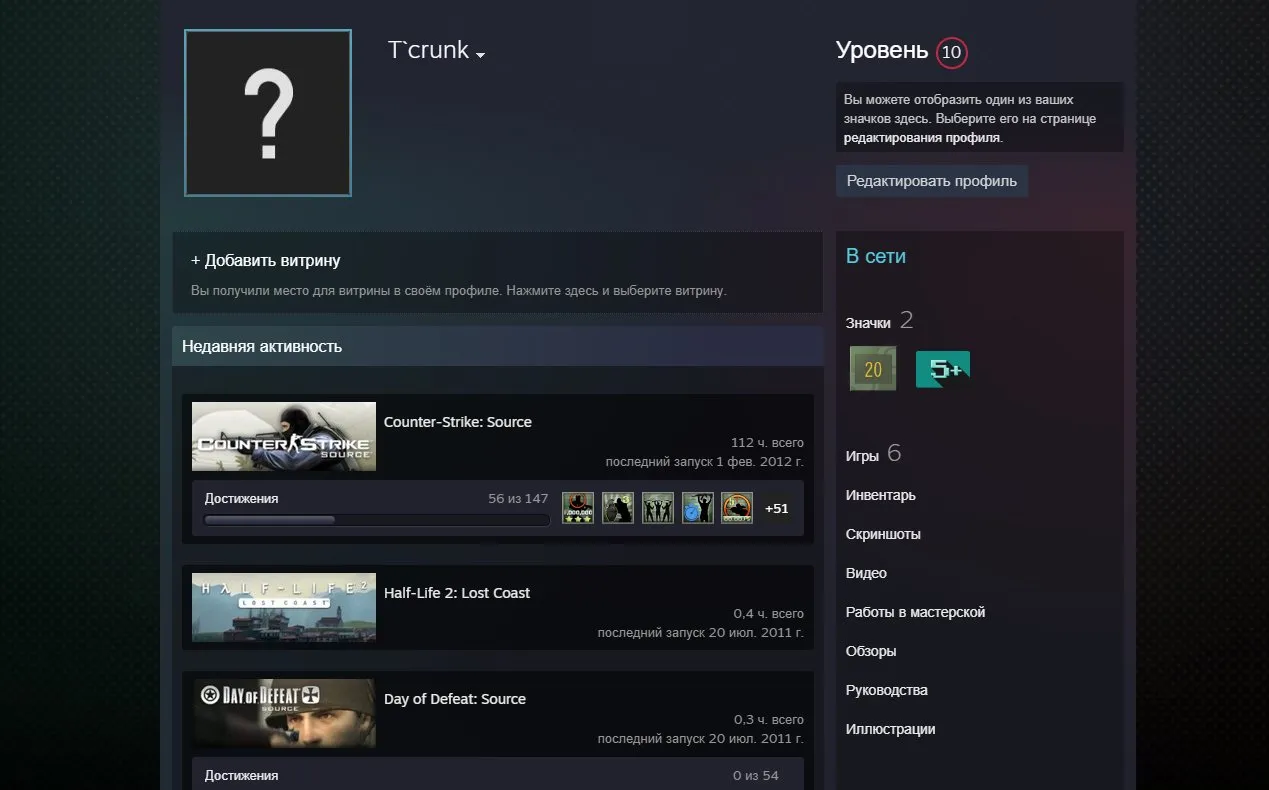Open the Counter-Strike: Source title link
This screenshot has height=790, width=1269.
click(x=458, y=422)
